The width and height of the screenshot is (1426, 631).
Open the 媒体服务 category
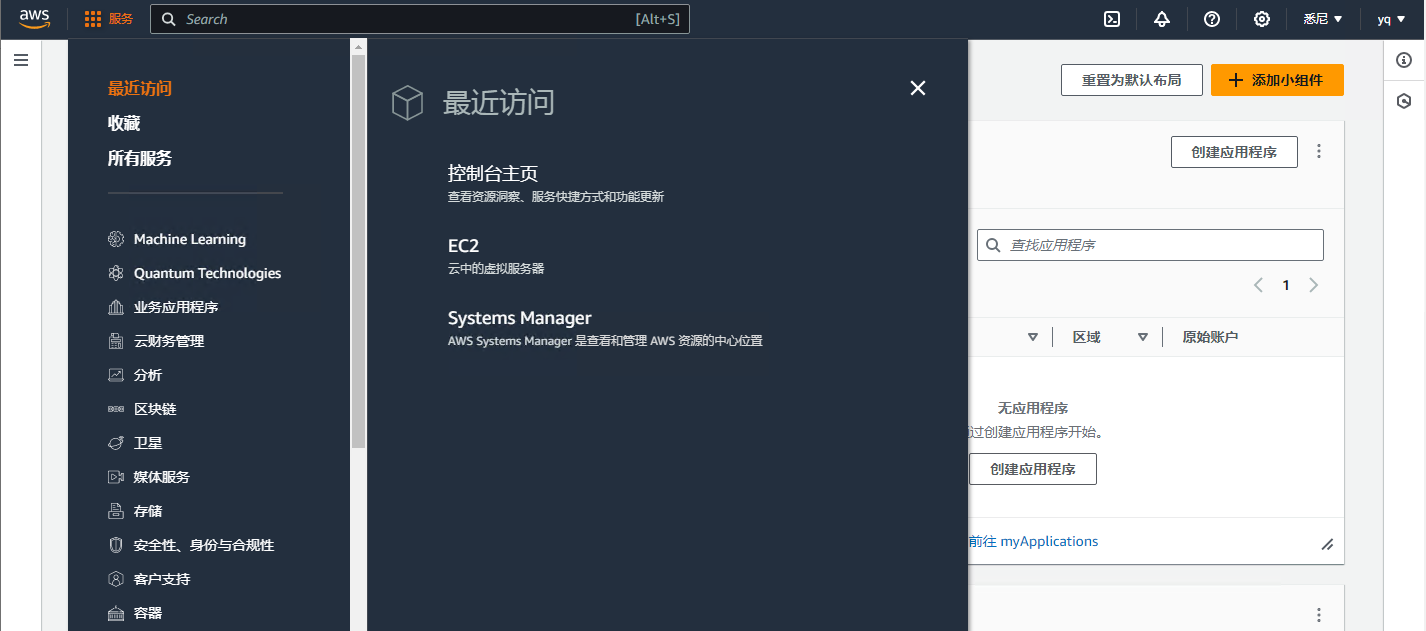coord(162,477)
